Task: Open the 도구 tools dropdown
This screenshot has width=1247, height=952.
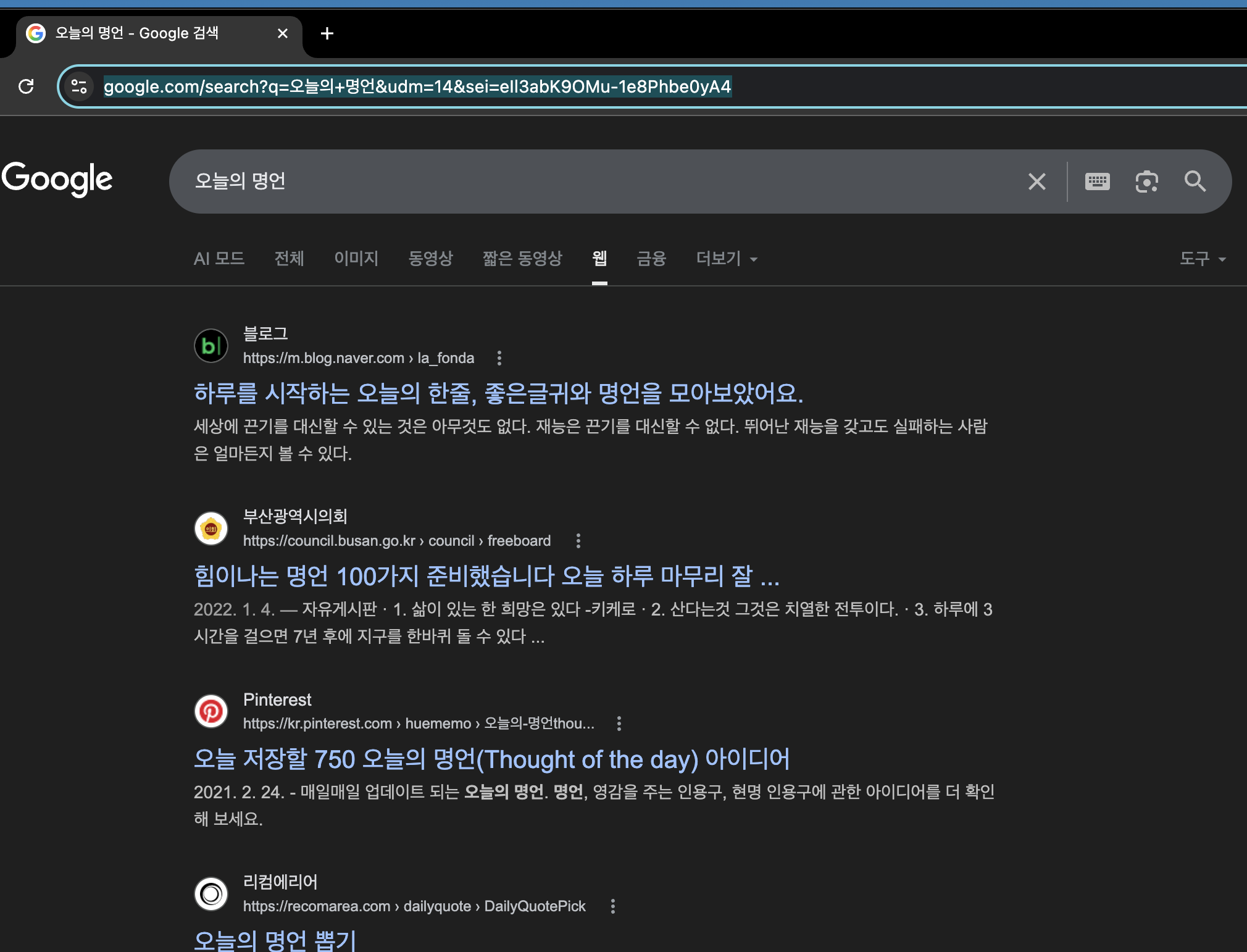Action: pyautogui.click(x=1202, y=259)
